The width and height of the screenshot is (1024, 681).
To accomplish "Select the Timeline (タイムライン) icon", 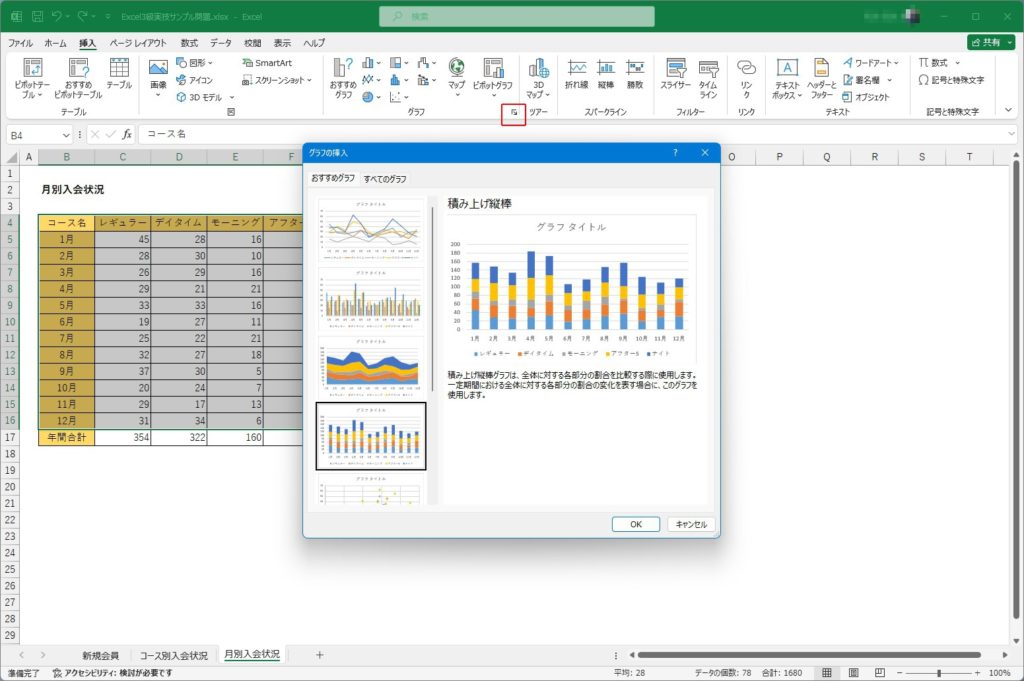I will [x=707, y=76].
